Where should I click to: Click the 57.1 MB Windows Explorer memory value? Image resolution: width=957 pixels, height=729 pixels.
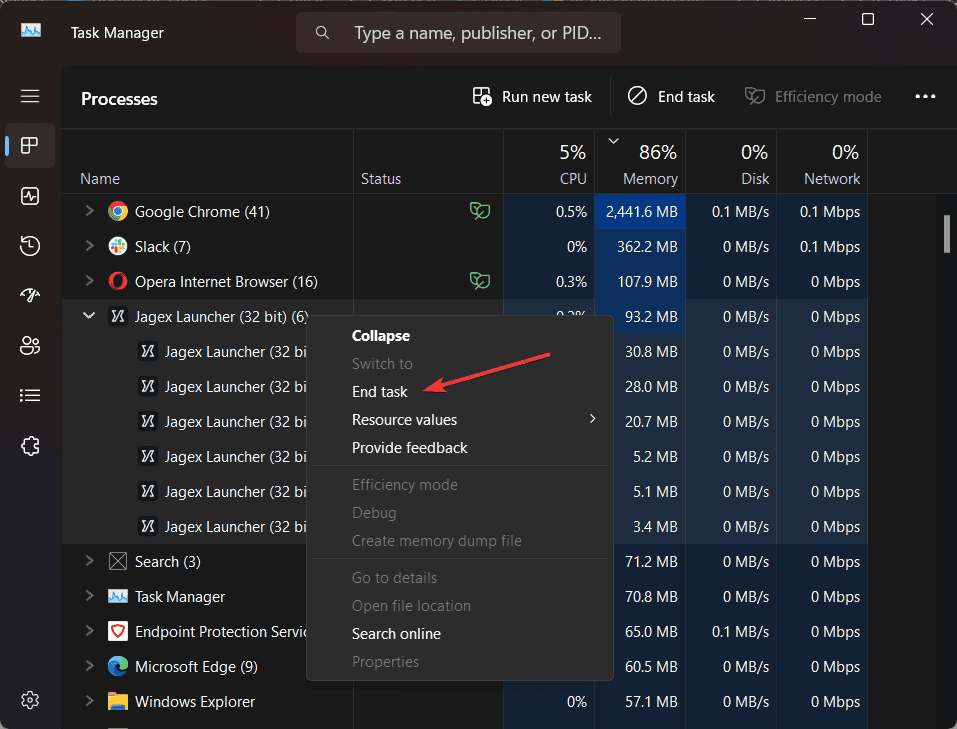651,702
